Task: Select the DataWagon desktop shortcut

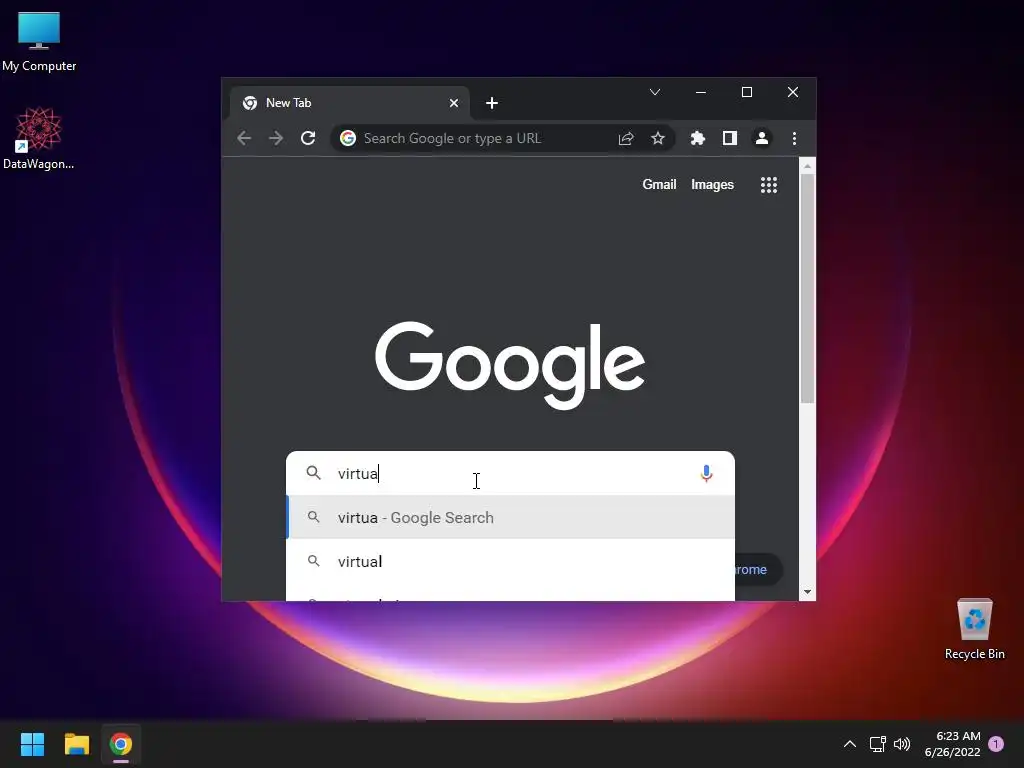Action: tap(39, 138)
